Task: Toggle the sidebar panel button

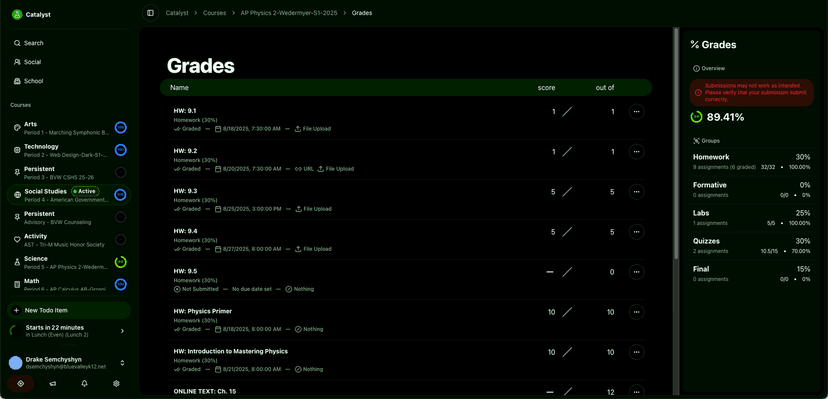Action: (x=150, y=13)
